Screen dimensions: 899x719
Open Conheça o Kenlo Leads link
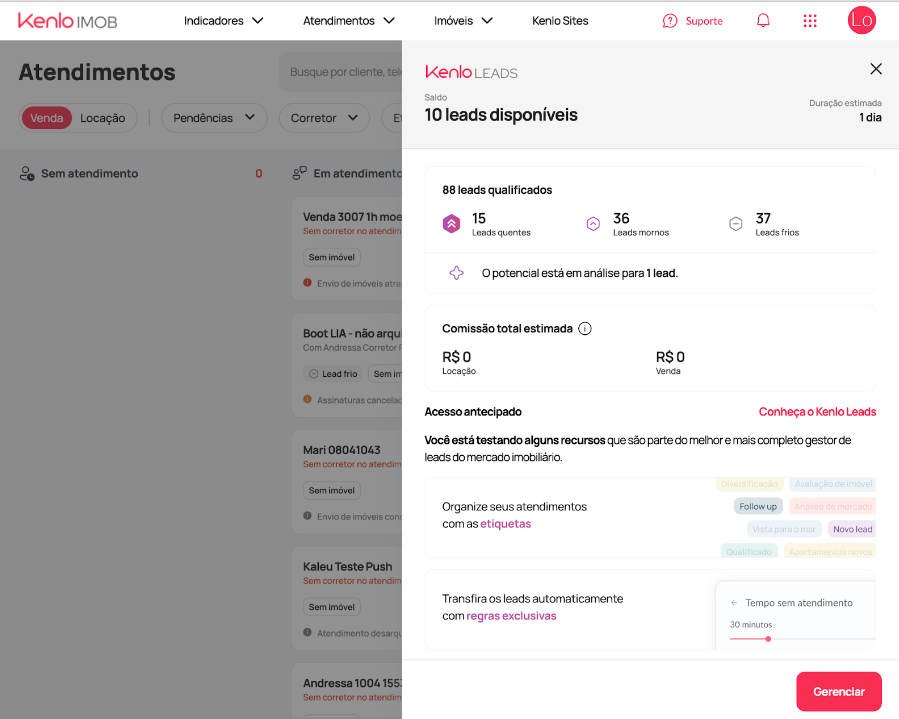(817, 412)
